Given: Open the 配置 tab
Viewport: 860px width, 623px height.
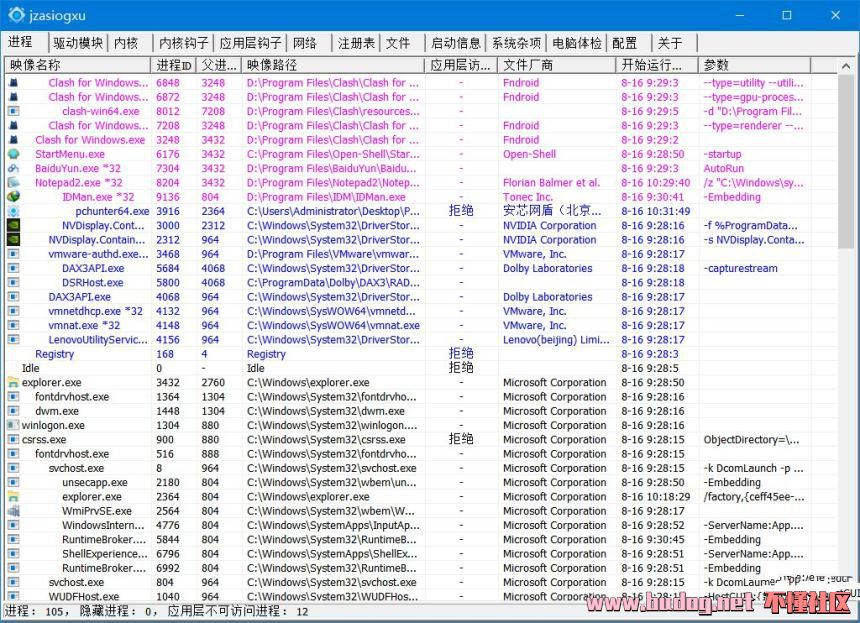Looking at the screenshot, I should 624,43.
